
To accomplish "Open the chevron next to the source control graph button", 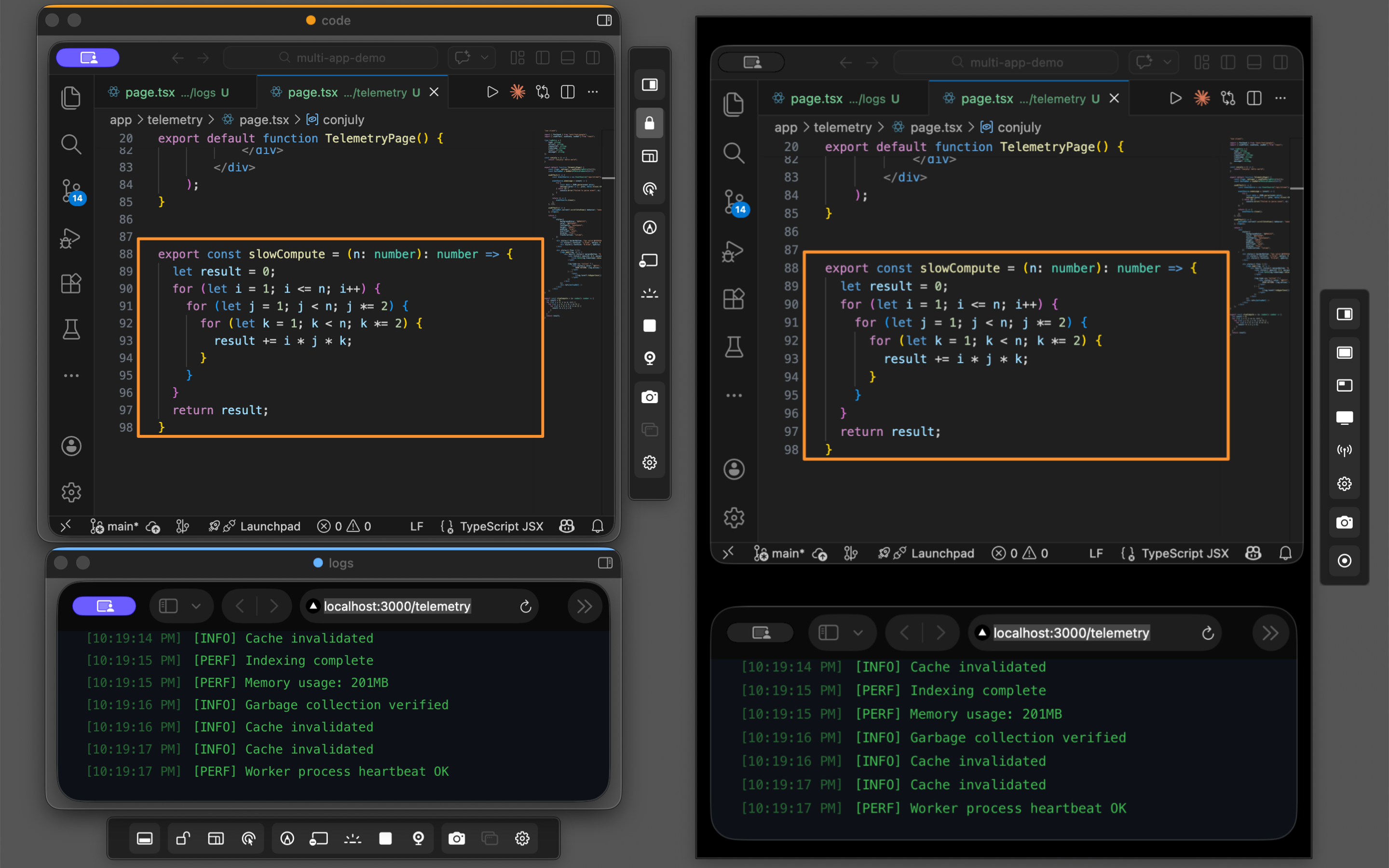I will pos(484,57).
